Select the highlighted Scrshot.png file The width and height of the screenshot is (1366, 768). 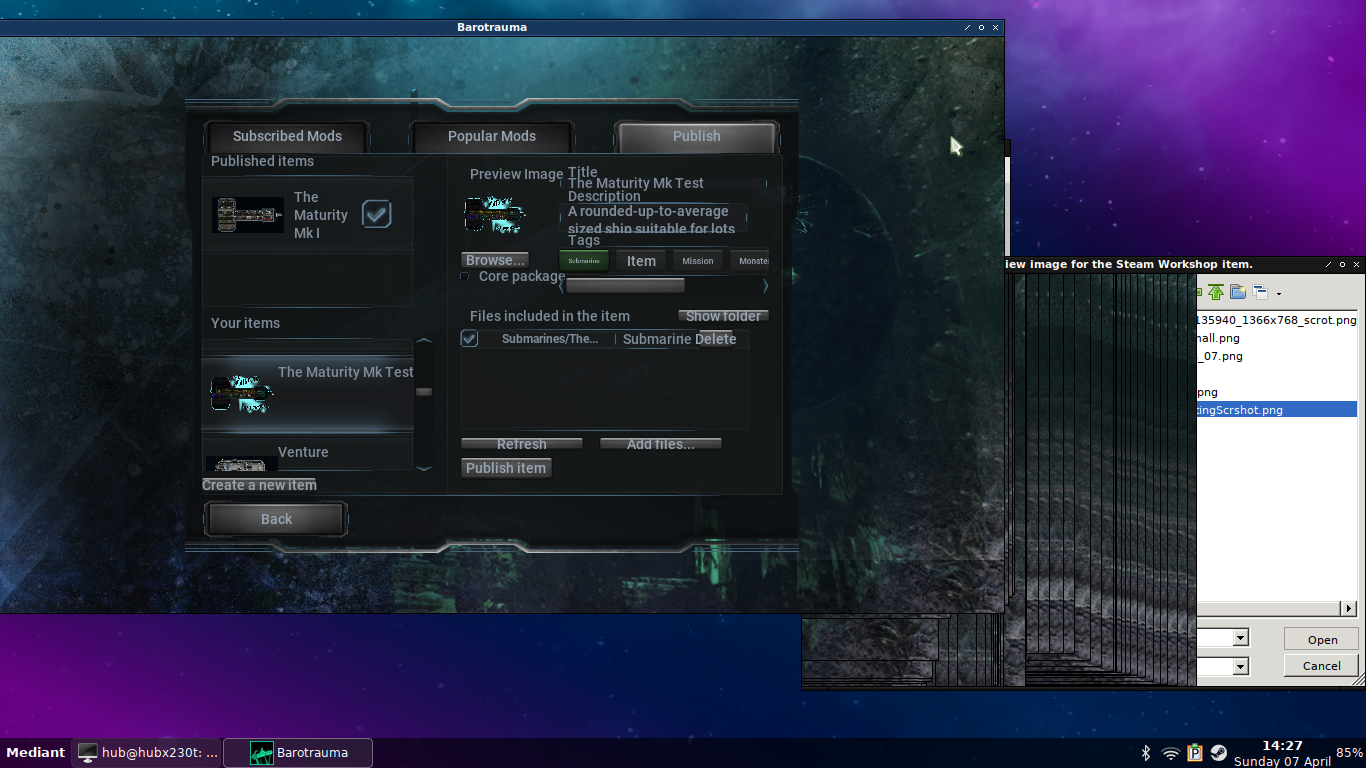pos(1276,410)
